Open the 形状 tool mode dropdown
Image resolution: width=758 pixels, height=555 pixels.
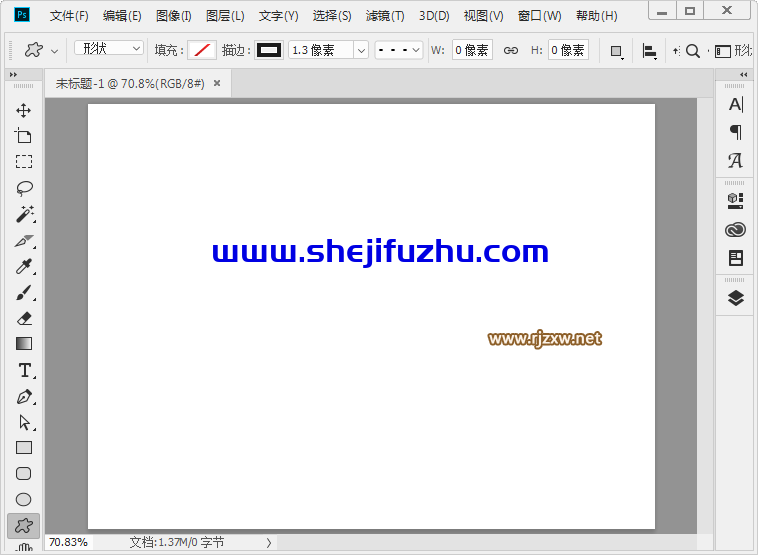[109, 48]
